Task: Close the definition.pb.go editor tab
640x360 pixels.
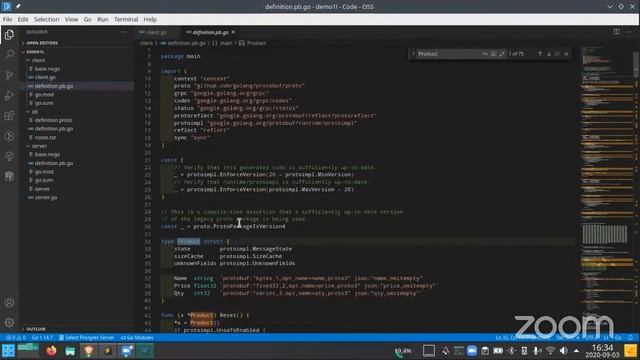Action: [x=233, y=32]
